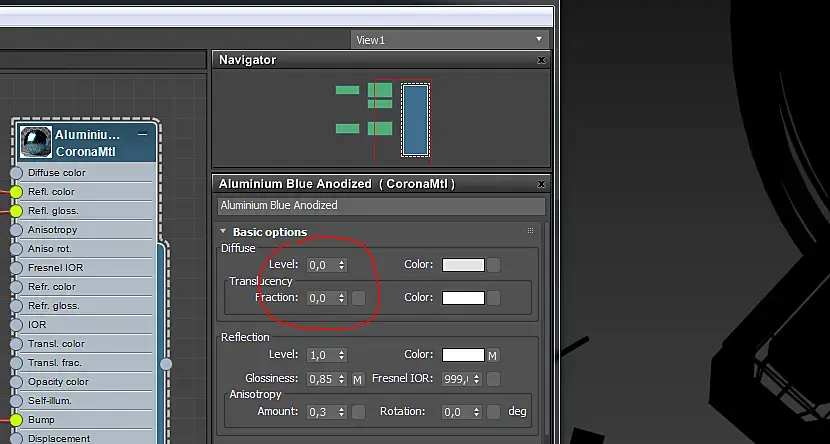Click the Translucency Color map slot button
This screenshot has width=830, height=444.
493,298
